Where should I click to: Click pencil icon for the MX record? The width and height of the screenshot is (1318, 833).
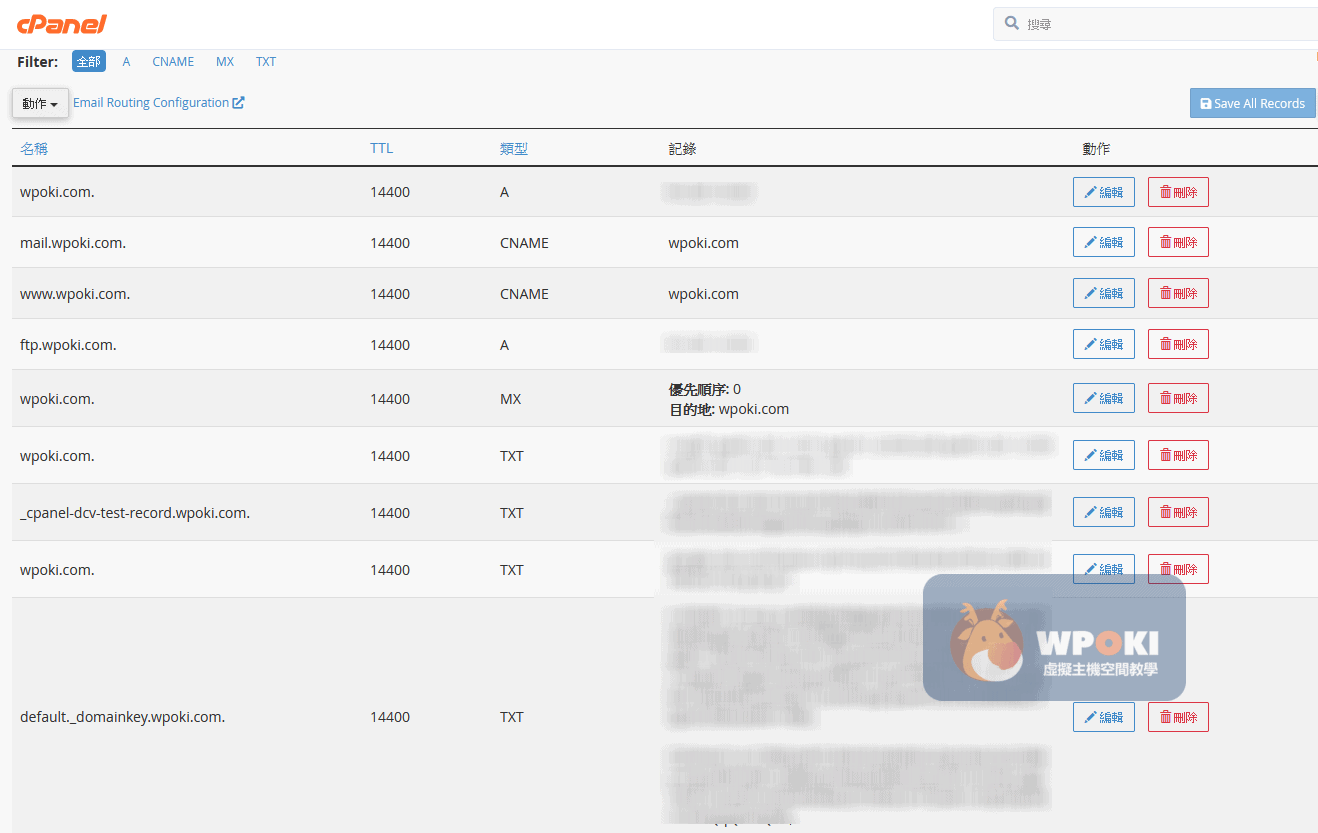pos(1091,398)
